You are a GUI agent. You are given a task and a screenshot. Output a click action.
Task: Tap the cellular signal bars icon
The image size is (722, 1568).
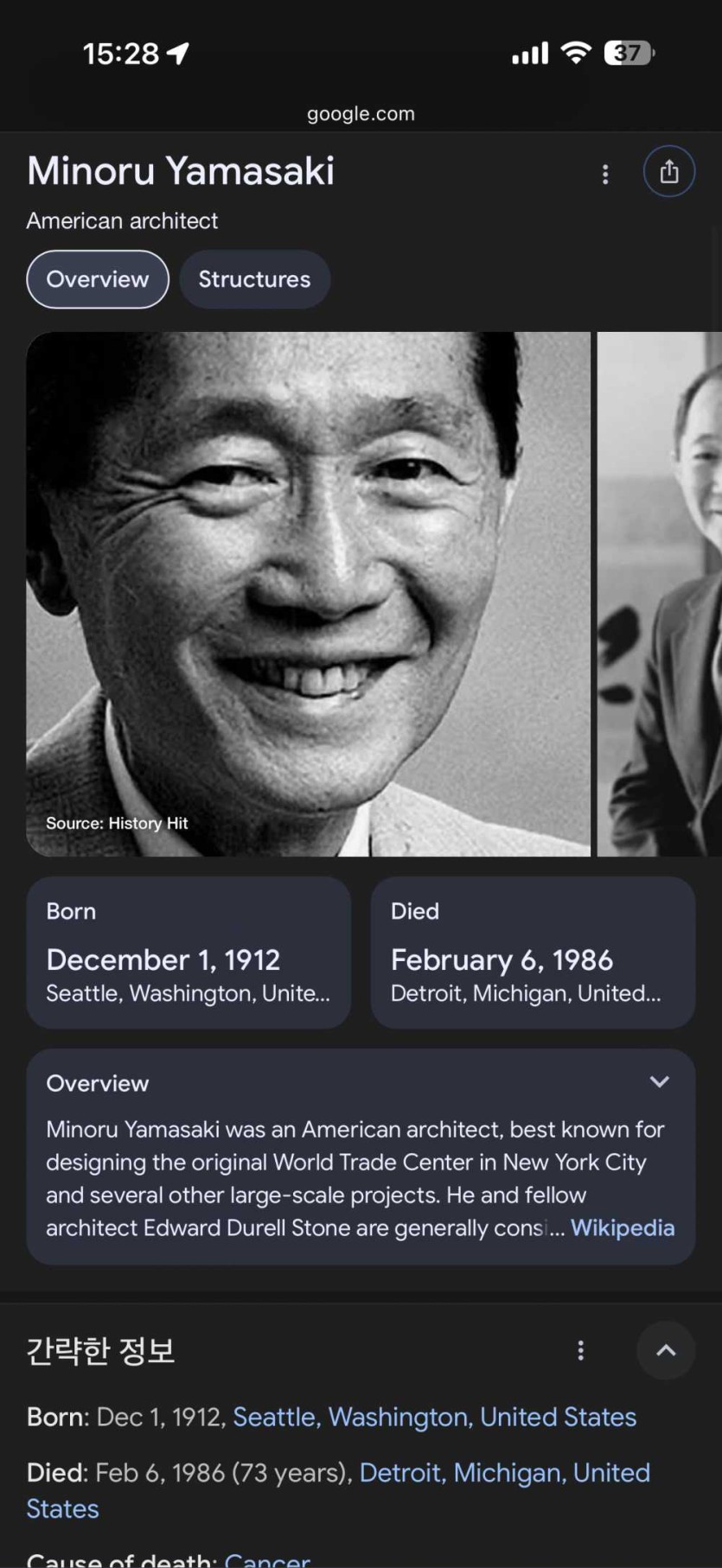(530, 54)
